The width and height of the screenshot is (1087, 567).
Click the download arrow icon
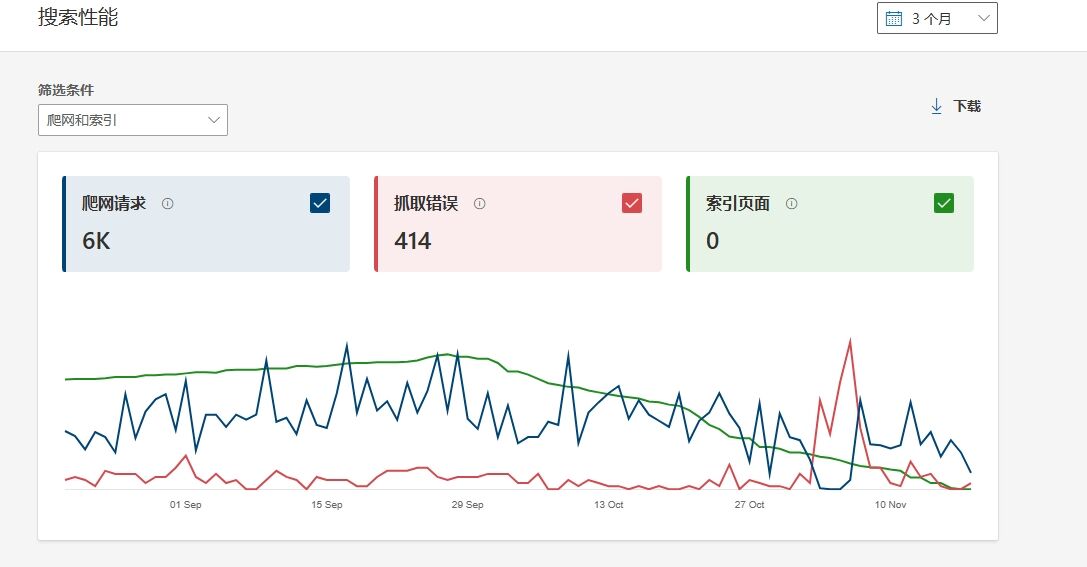coord(937,106)
